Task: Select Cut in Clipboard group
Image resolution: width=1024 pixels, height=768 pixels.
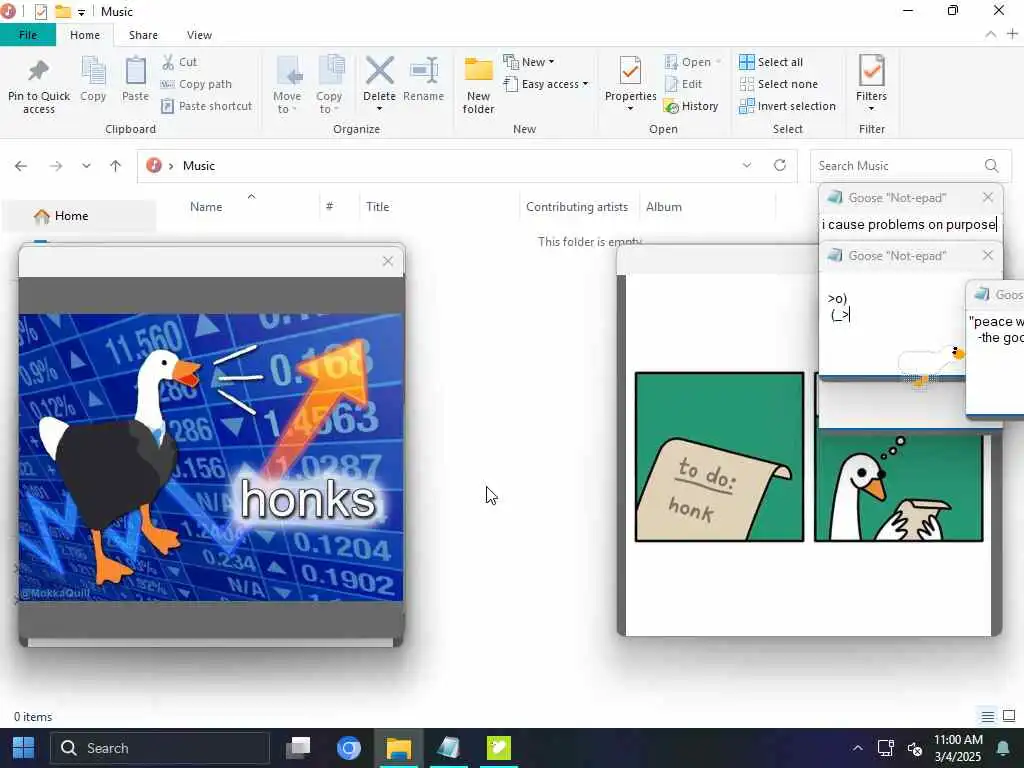Action: pyautogui.click(x=180, y=62)
